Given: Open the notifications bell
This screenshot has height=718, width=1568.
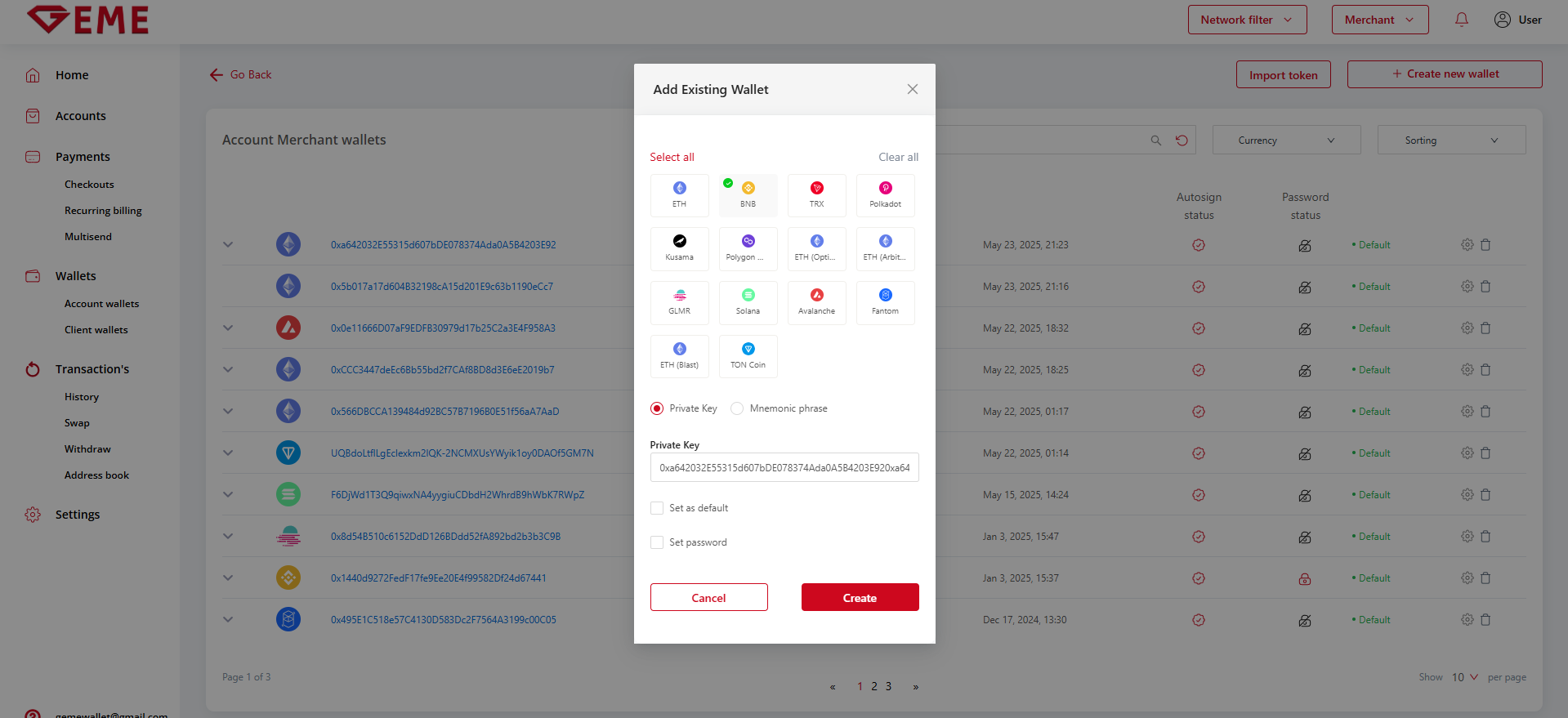Looking at the screenshot, I should coord(1462,20).
